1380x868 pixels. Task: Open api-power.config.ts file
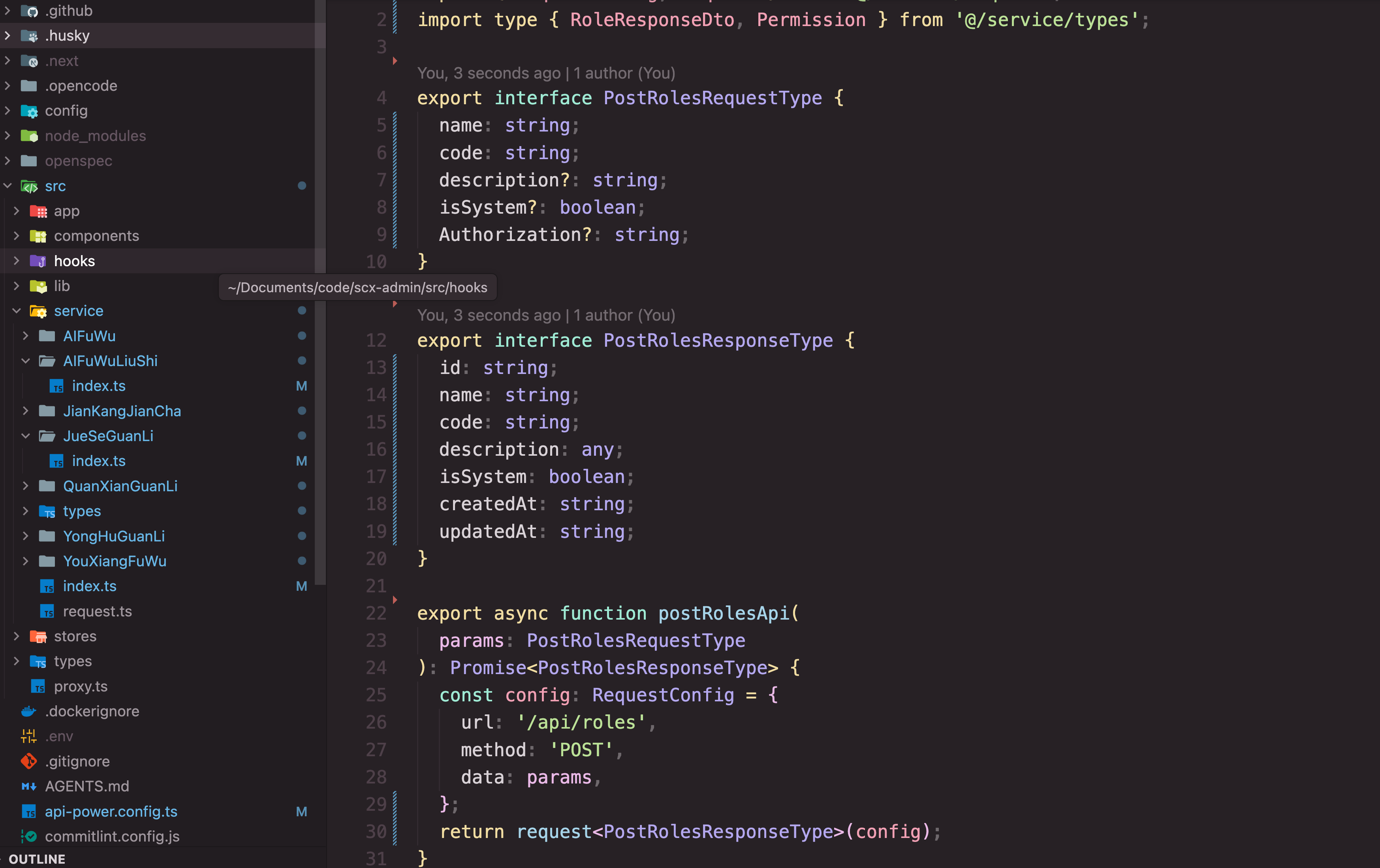(x=111, y=811)
